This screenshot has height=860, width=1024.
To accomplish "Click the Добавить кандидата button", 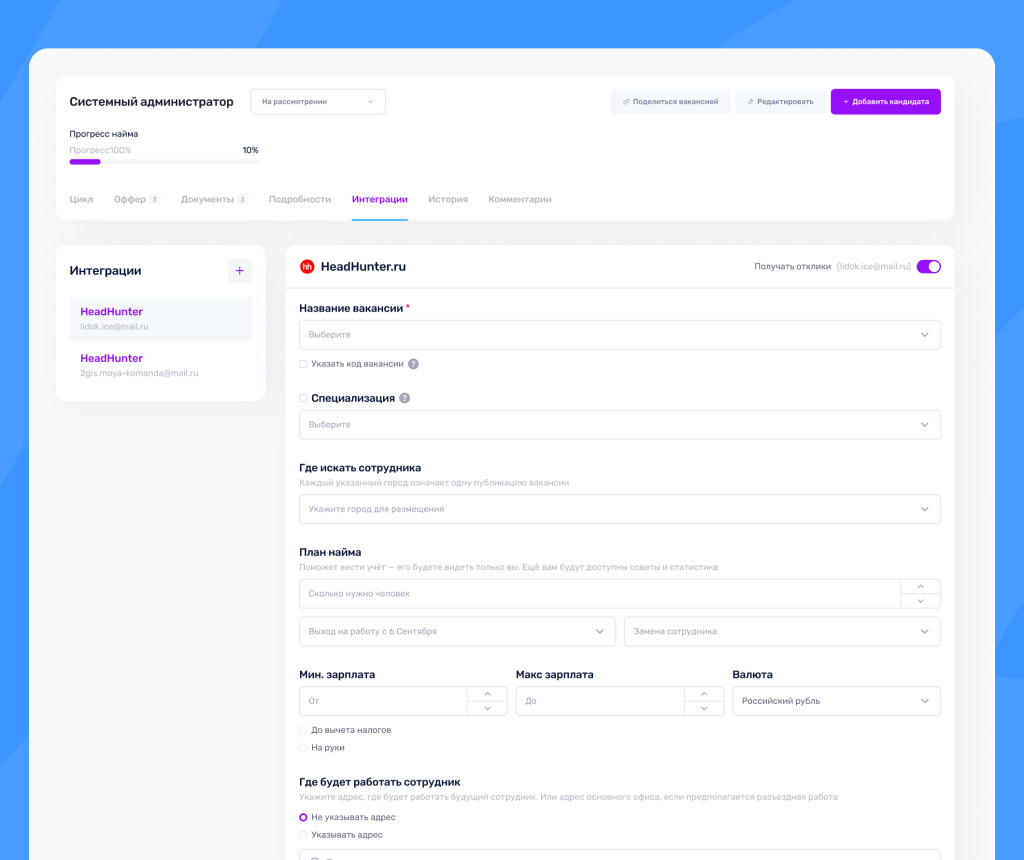I will pos(886,102).
